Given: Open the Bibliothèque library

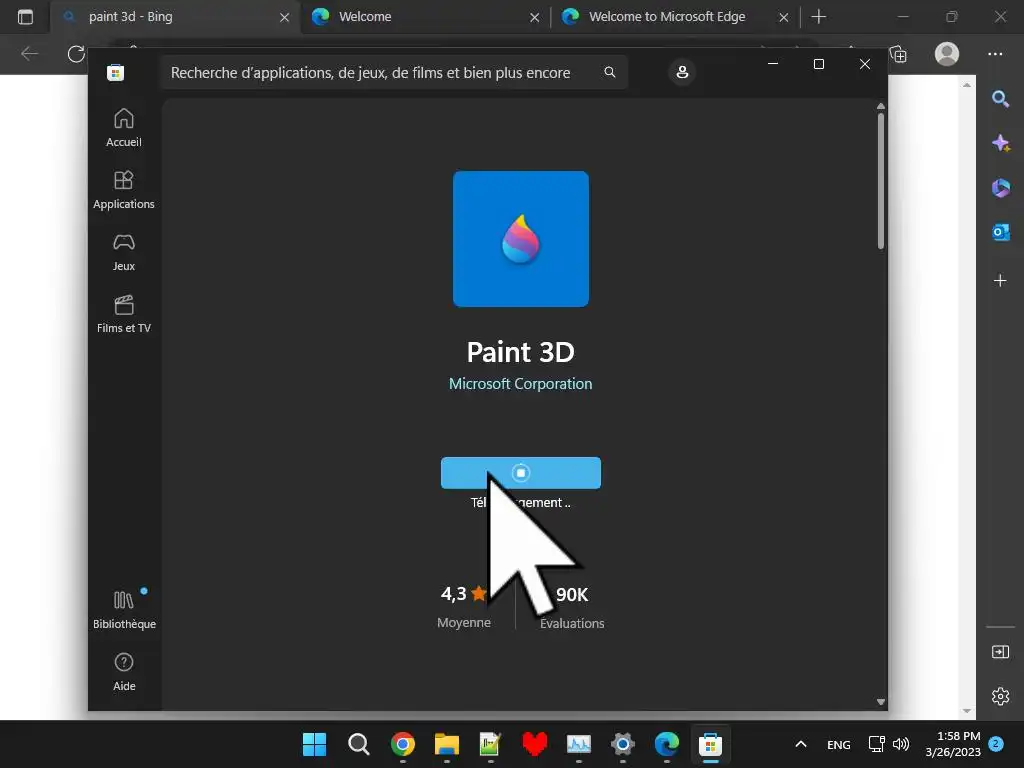Looking at the screenshot, I should point(124,609).
